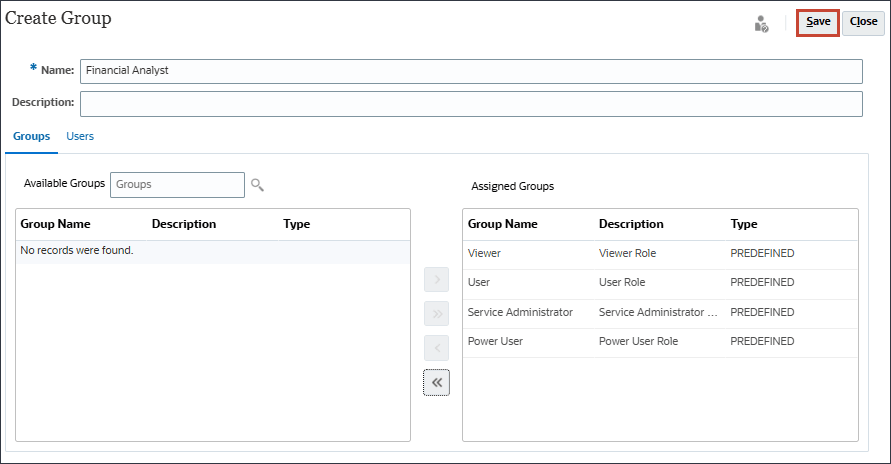Image resolution: width=891 pixels, height=464 pixels.
Task: Focus the Description text field
Action: pyautogui.click(x=470, y=103)
